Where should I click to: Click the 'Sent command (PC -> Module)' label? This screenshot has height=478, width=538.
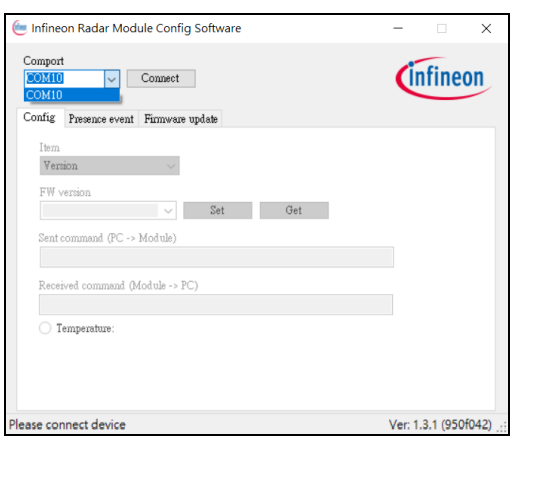(x=107, y=238)
